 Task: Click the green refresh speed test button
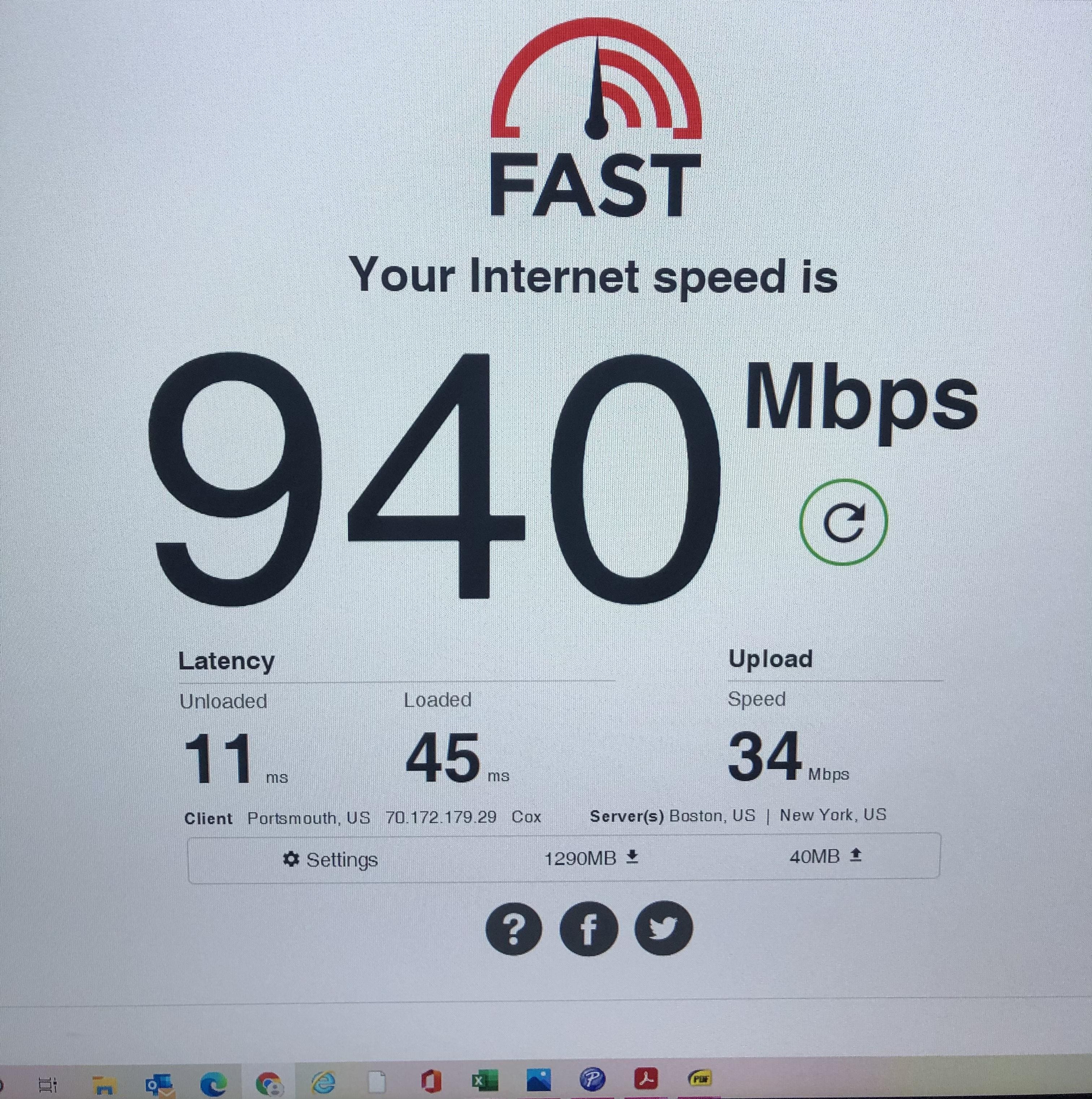tap(843, 522)
